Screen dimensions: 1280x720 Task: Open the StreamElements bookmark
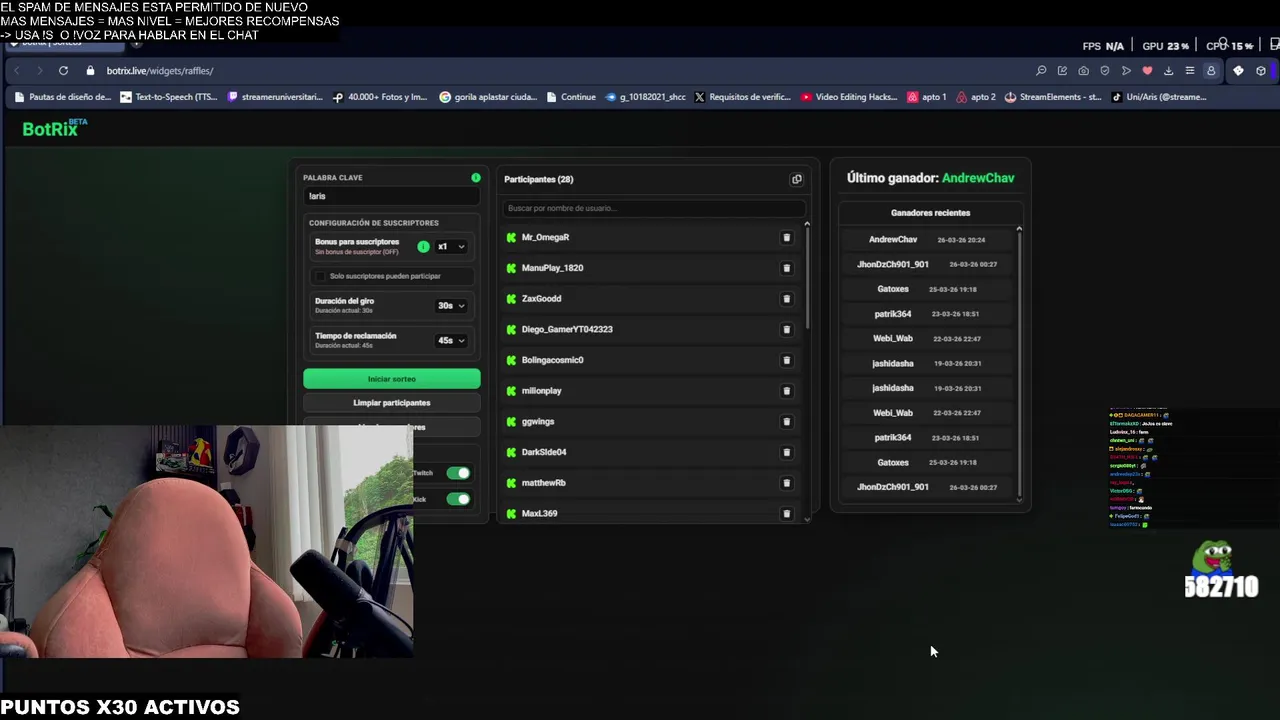[1052, 97]
